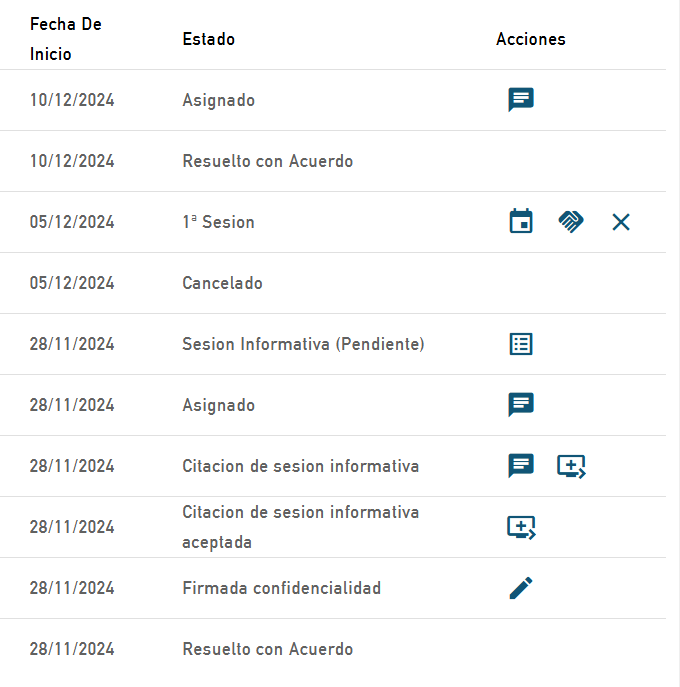Click the Sesion Informativa (Pendiente) status text
The height and width of the screenshot is (687, 680).
point(303,344)
